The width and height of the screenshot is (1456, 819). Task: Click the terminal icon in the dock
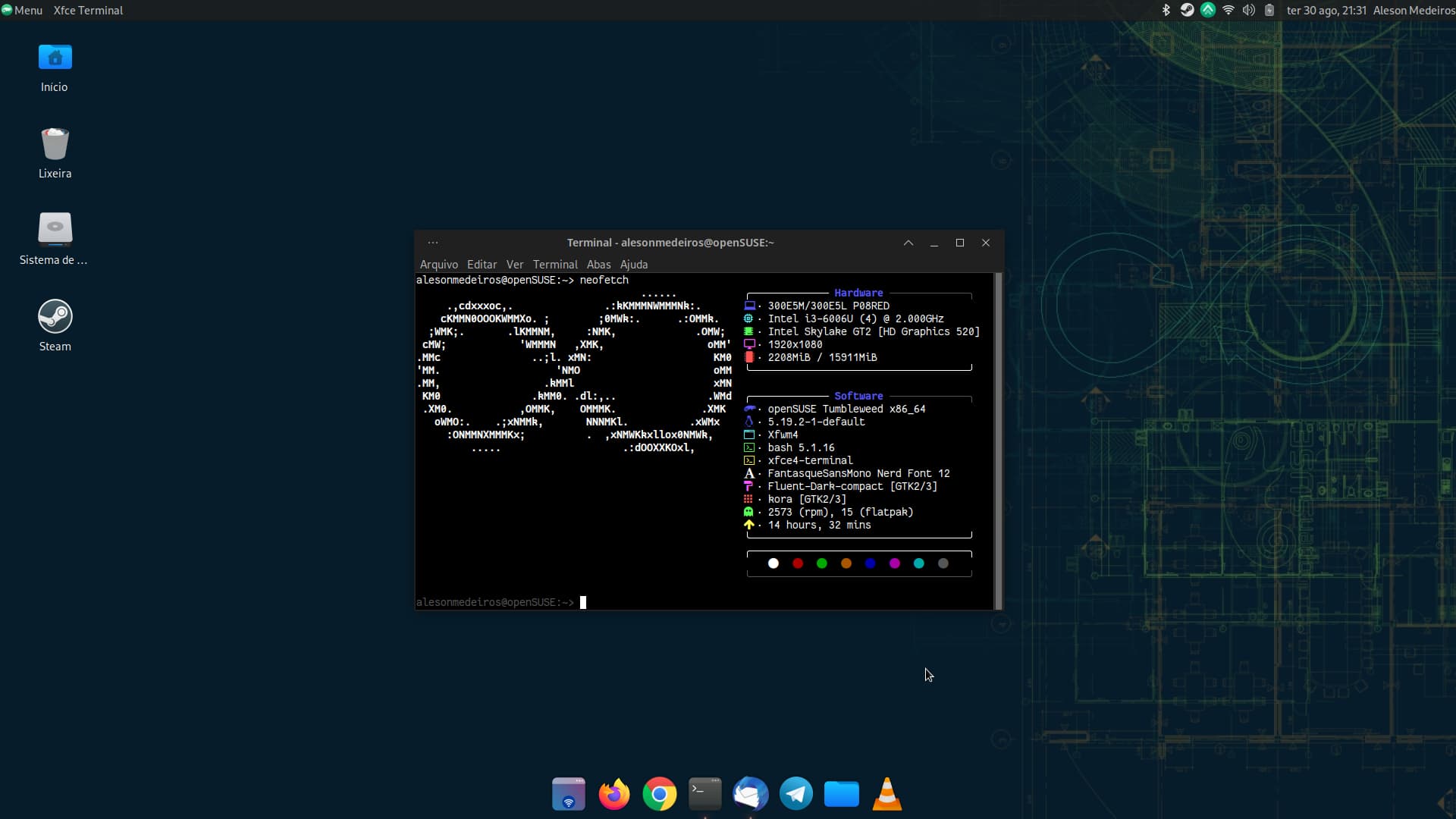705,794
